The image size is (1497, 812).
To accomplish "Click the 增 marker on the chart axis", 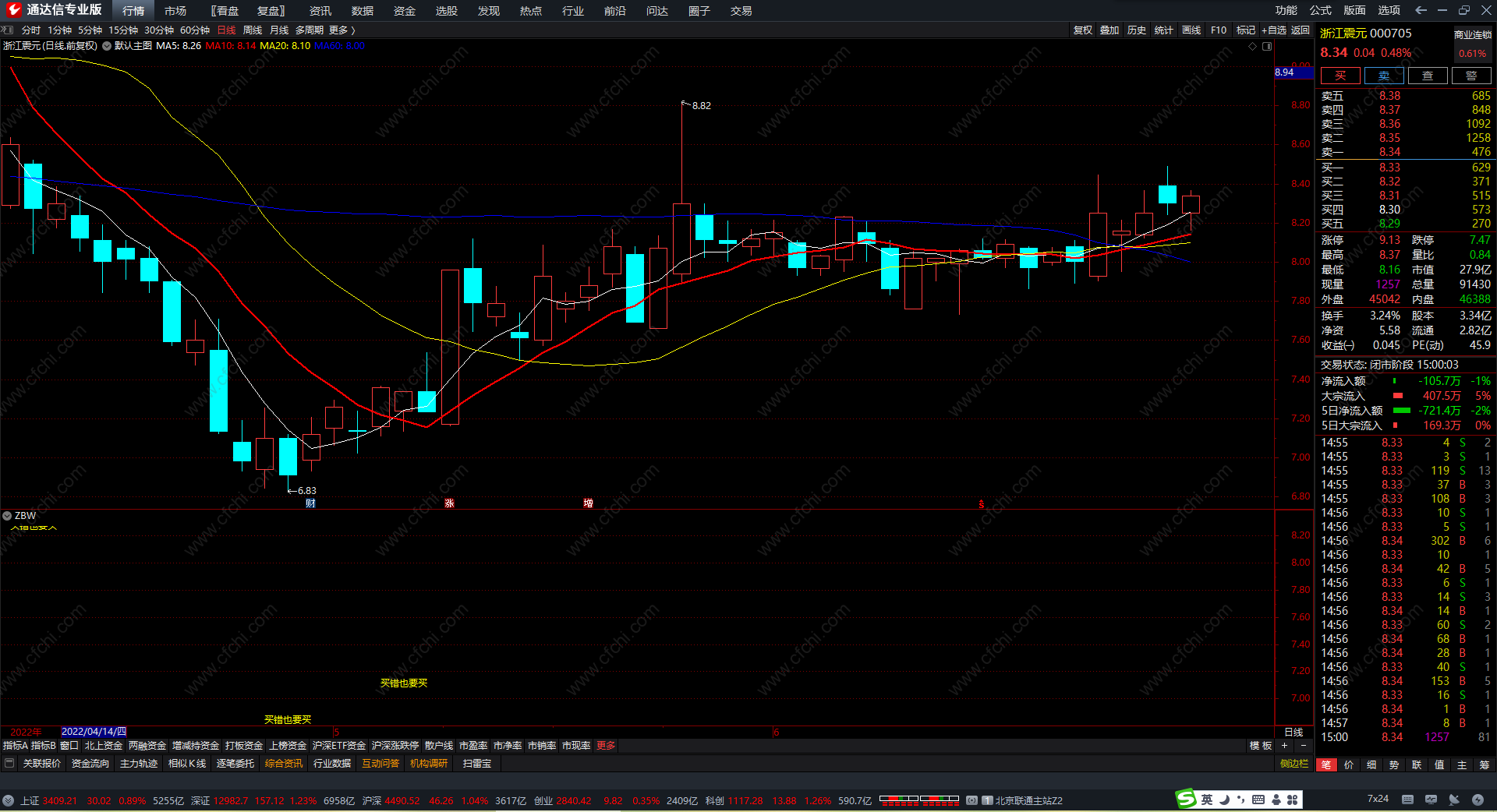I will pos(588,503).
